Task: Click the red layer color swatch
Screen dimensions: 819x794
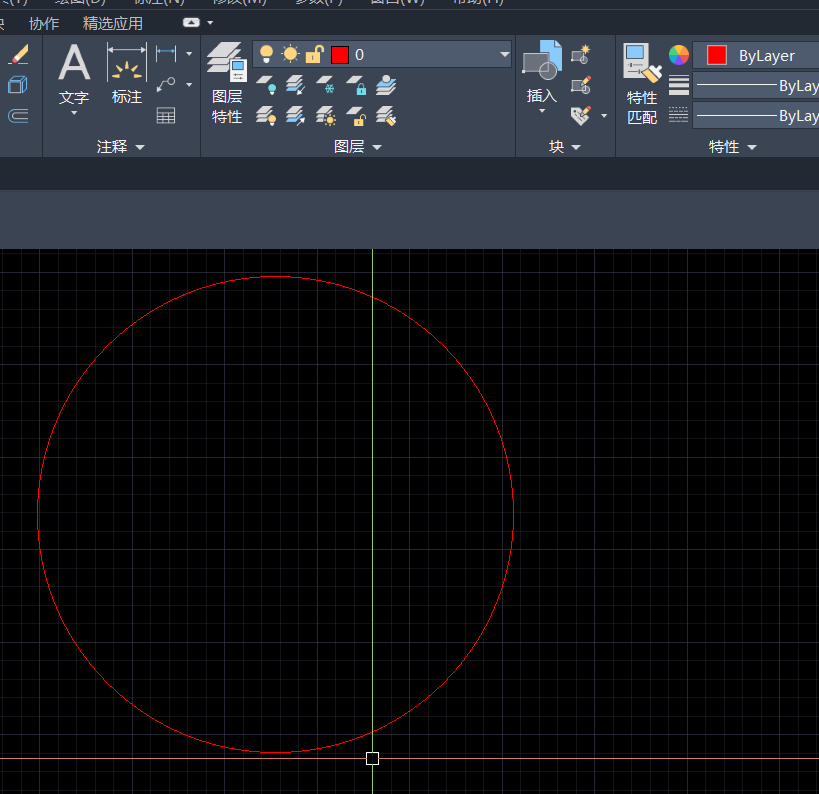Action: click(x=340, y=55)
